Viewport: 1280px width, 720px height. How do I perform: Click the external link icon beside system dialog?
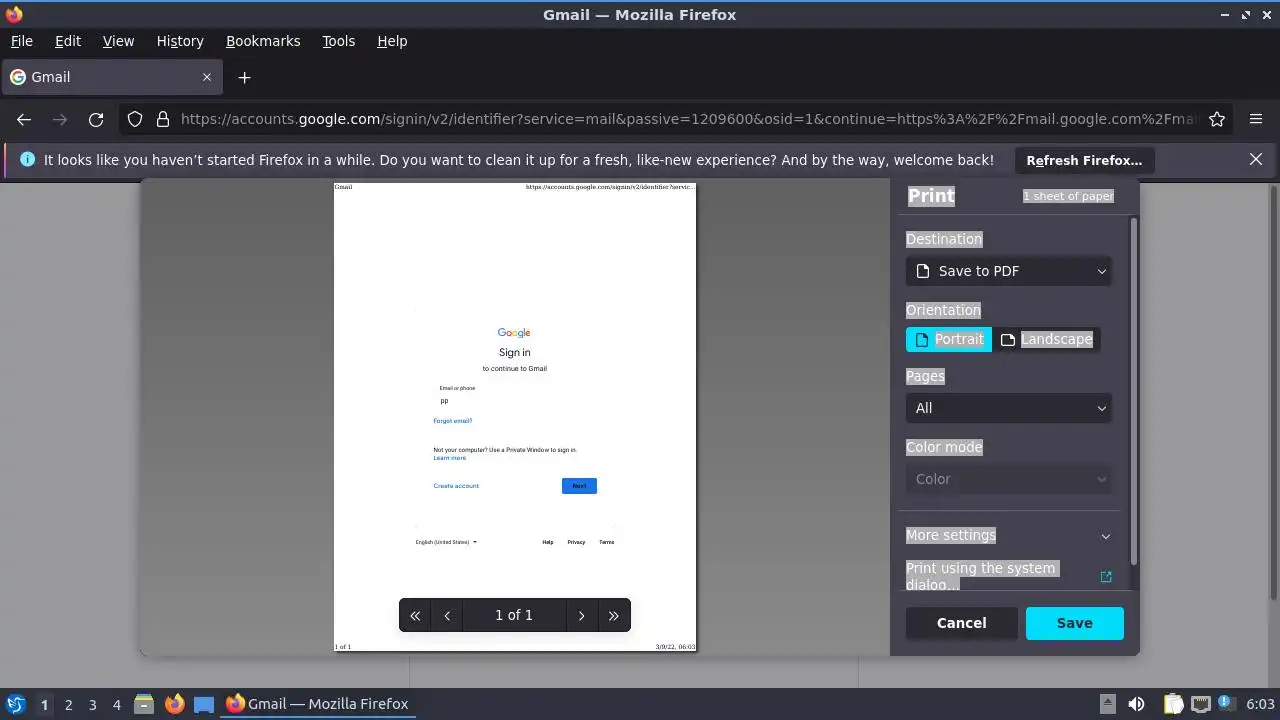click(1106, 577)
